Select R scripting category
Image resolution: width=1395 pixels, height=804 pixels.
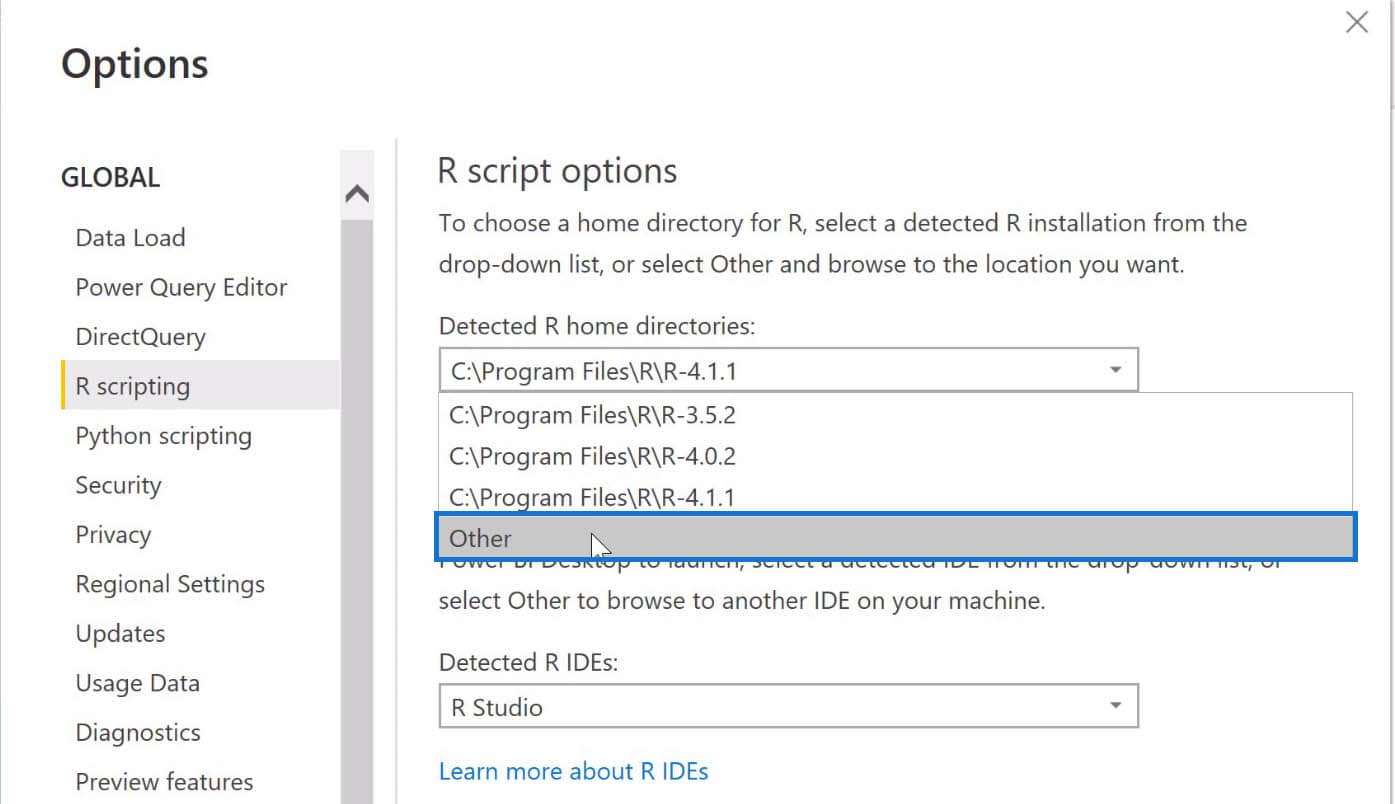point(200,386)
